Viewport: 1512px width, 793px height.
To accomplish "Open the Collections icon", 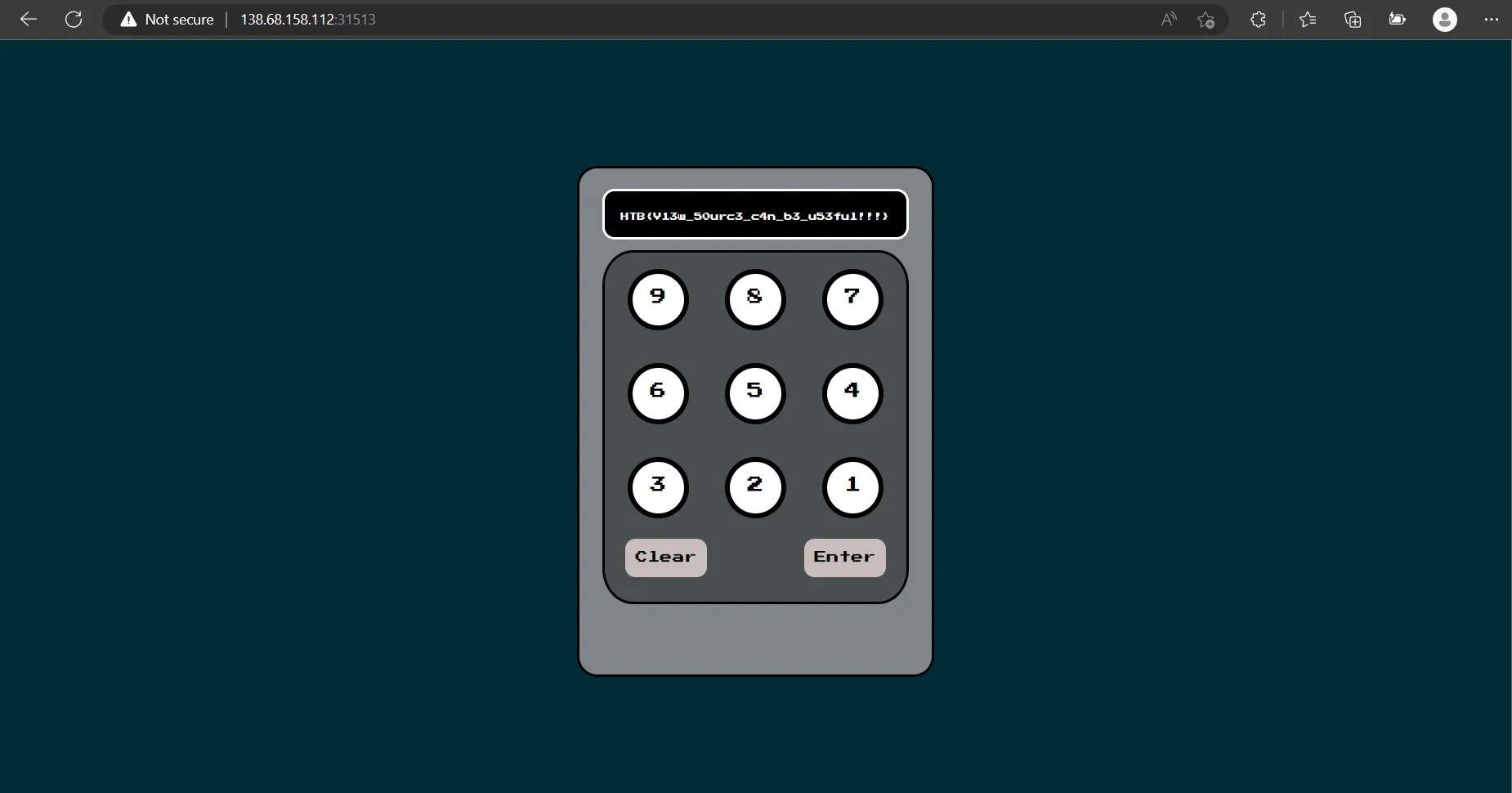I will [x=1353, y=20].
